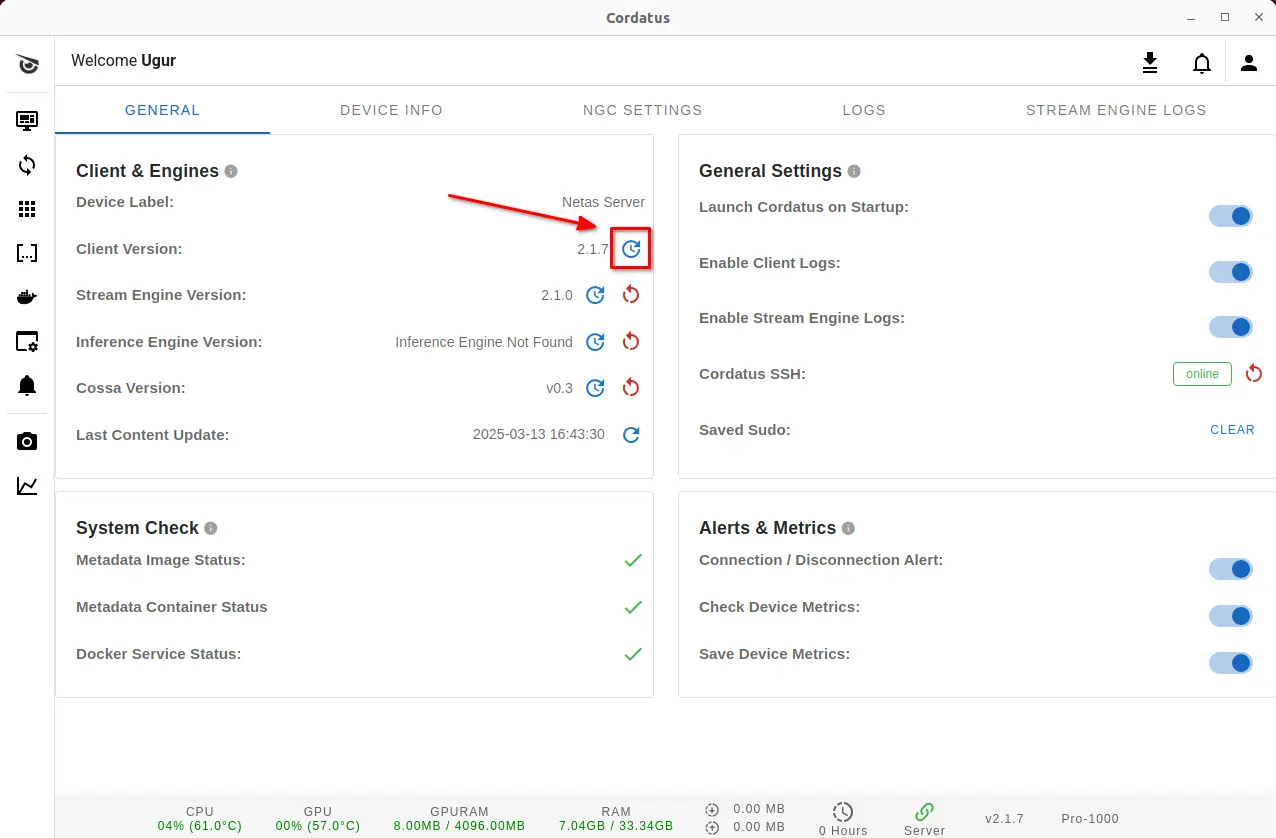
Task: Toggle Enable Client Logs switch
Action: pyautogui.click(x=1231, y=272)
